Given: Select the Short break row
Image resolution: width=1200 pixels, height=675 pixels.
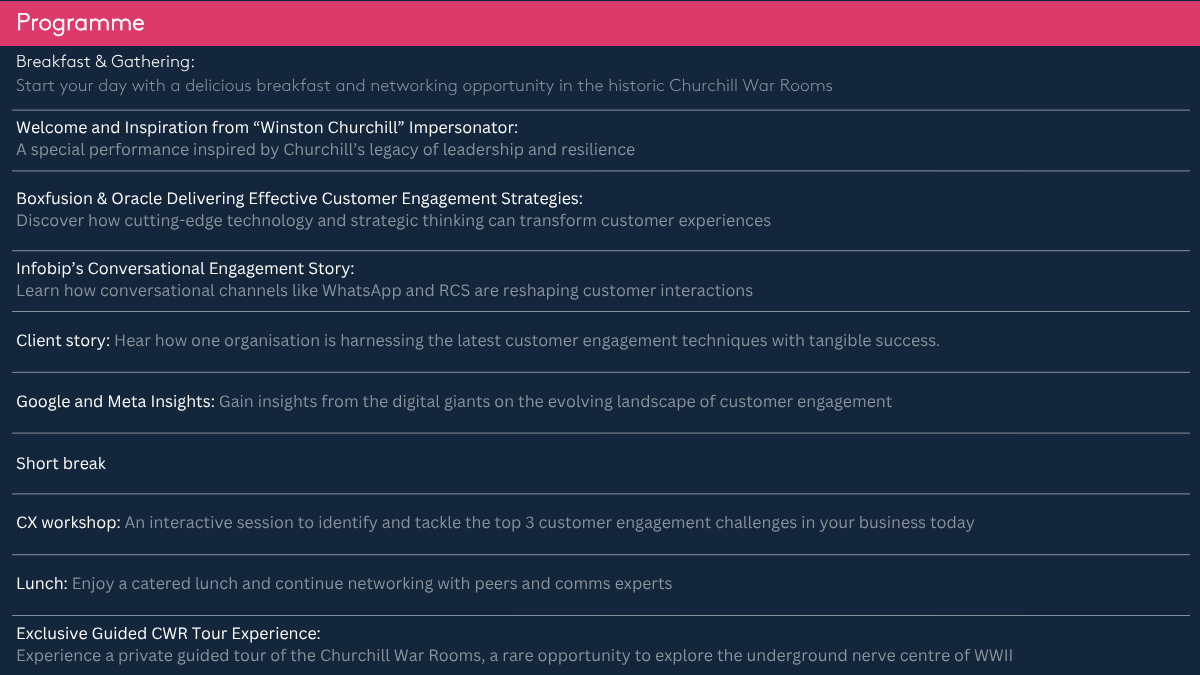Looking at the screenshot, I should click(x=61, y=464).
